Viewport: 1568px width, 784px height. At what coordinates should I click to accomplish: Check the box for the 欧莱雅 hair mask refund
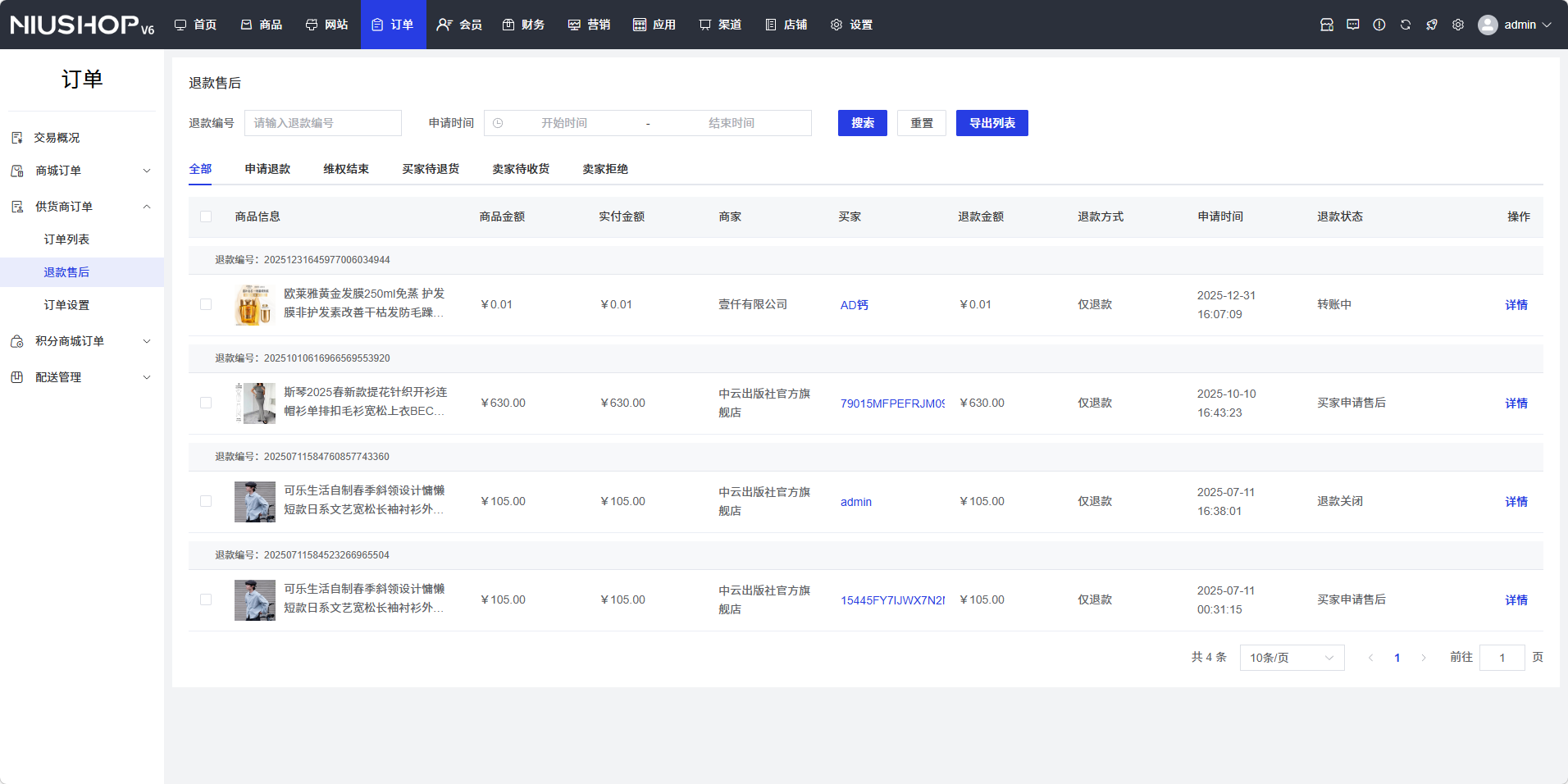[x=206, y=304]
